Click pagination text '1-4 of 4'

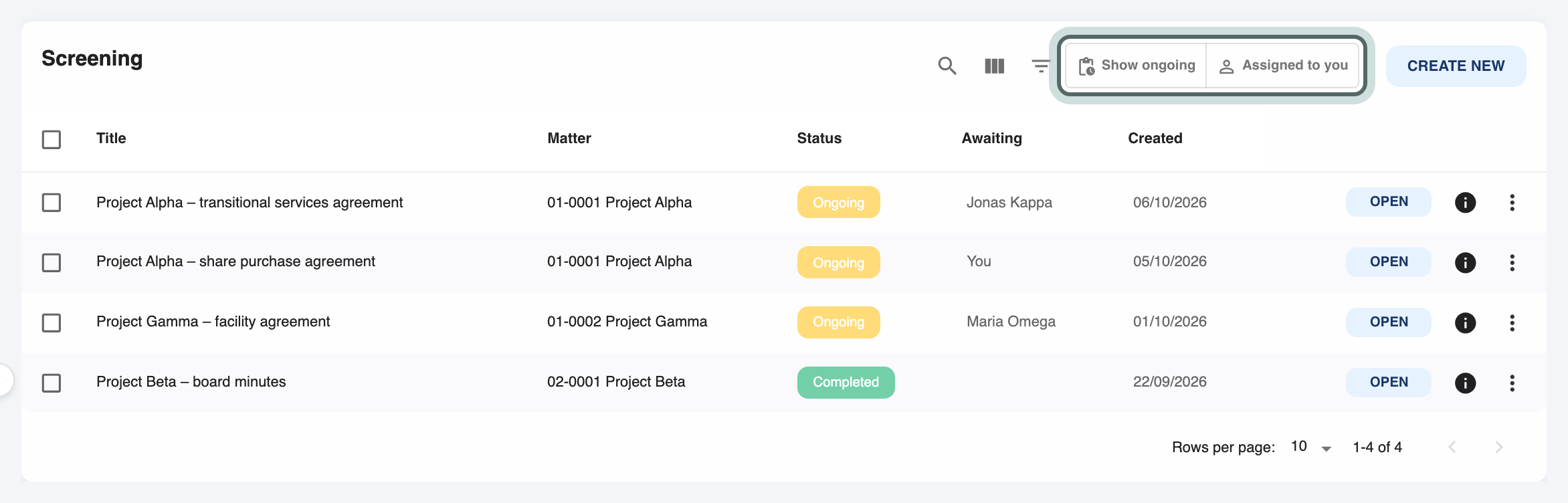tap(1377, 447)
